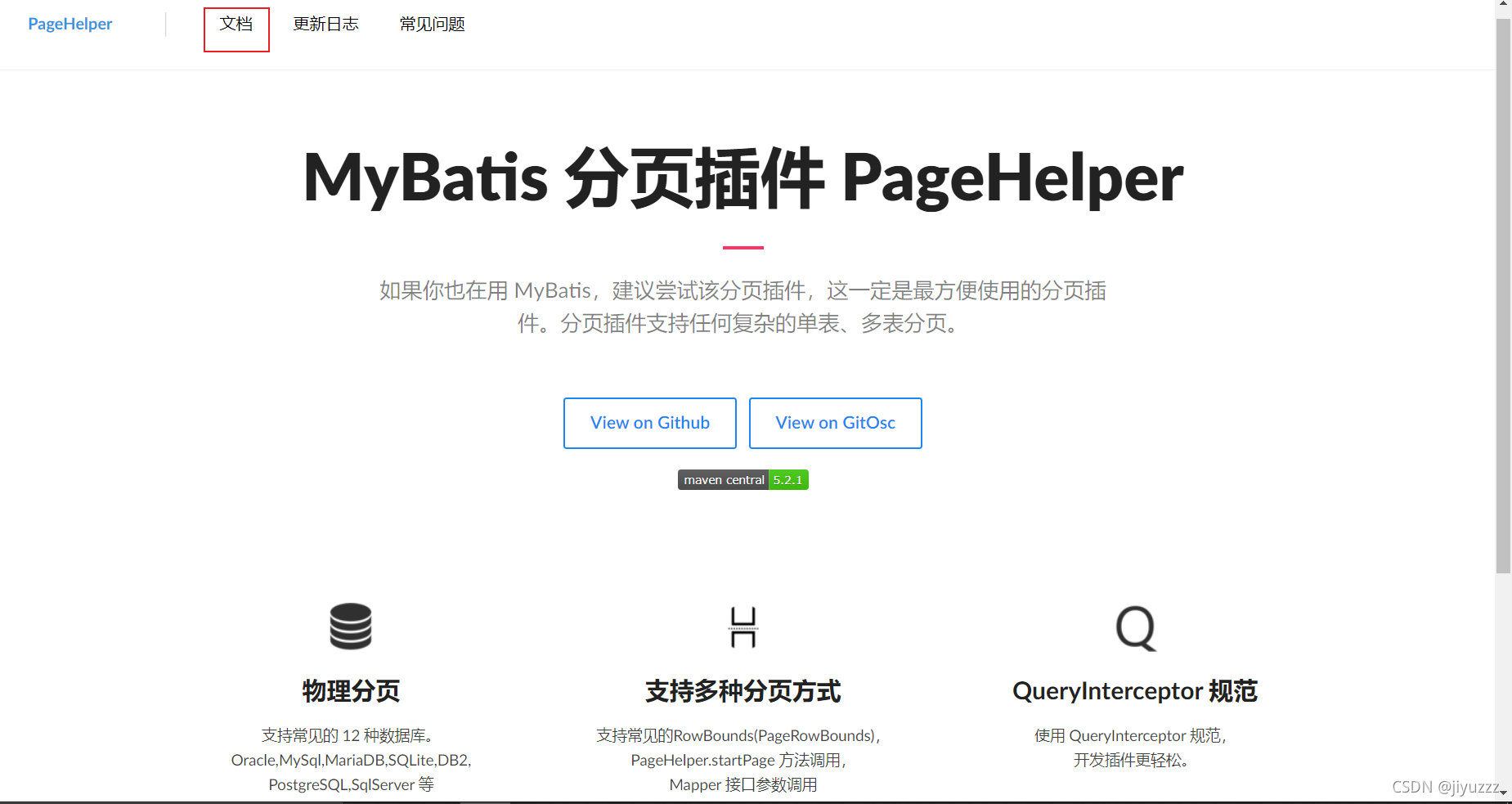The height and width of the screenshot is (804, 1512).
Task: Select the QueryInterceptor 规范 heading
Action: pos(1135,691)
